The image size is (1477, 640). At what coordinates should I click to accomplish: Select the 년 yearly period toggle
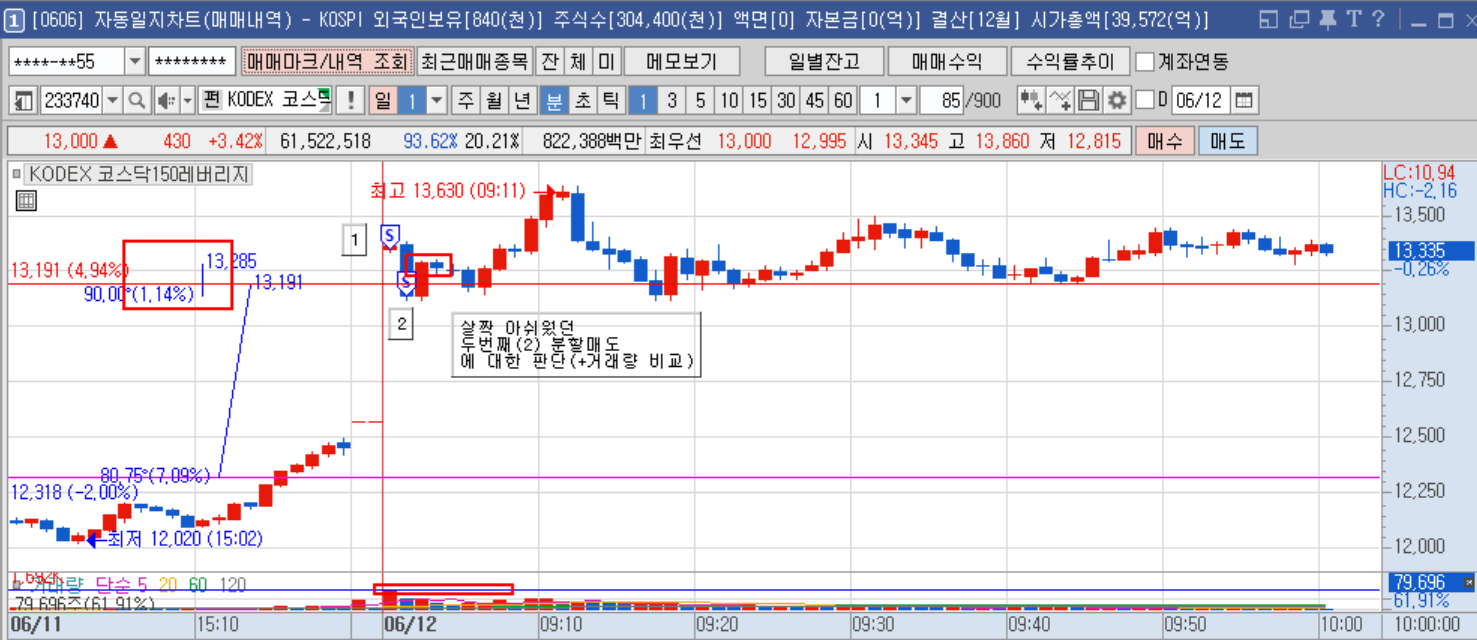coord(523,100)
